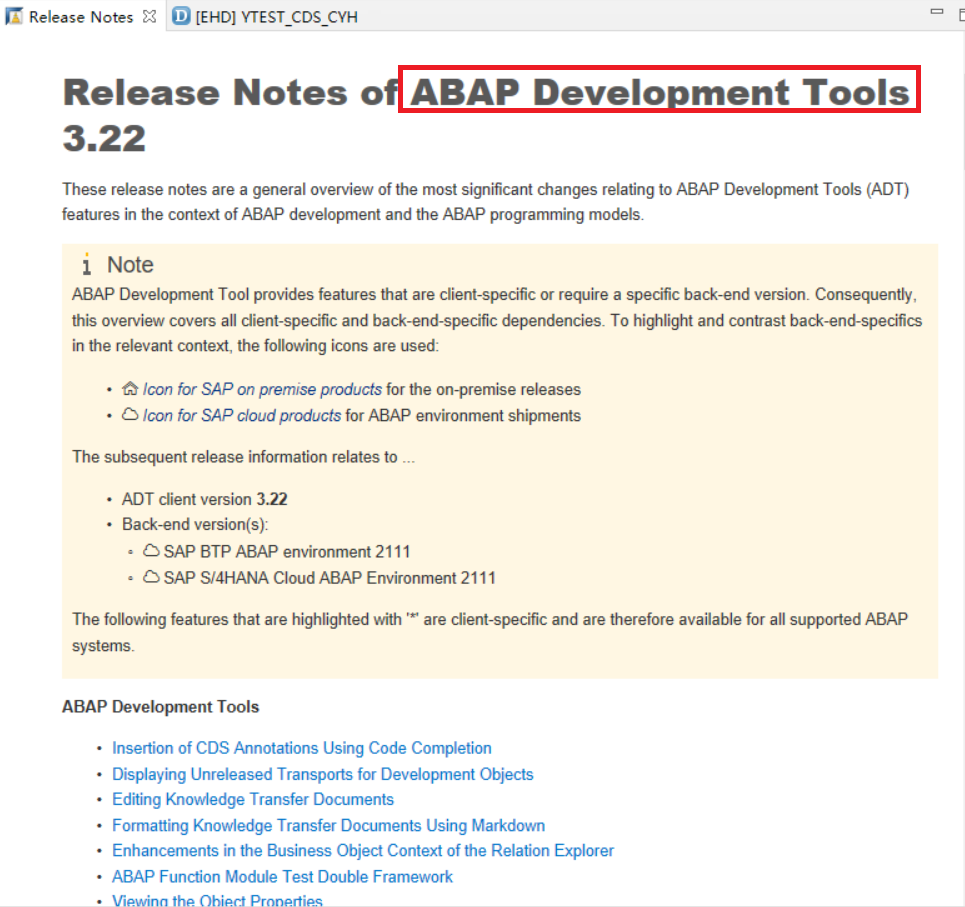The width and height of the screenshot is (965, 907).
Task: Open Displaying Unreleased Transports for Development Objects link
Action: point(322,774)
